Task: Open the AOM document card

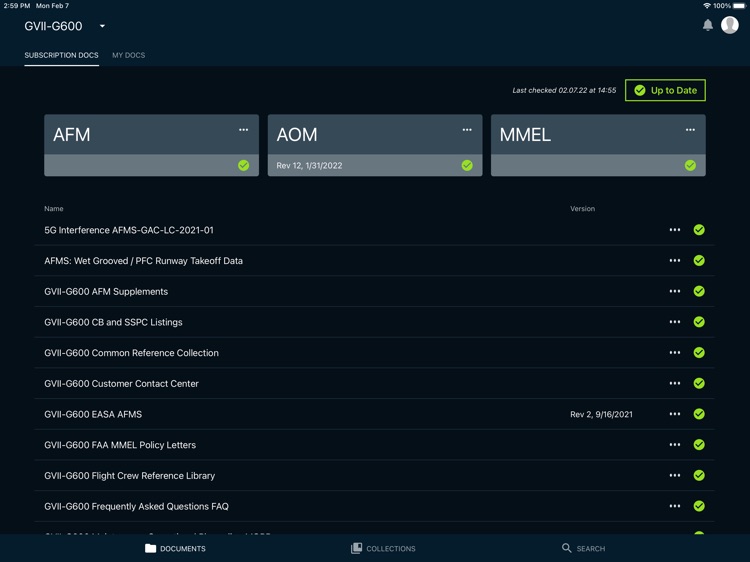Action: point(375,145)
